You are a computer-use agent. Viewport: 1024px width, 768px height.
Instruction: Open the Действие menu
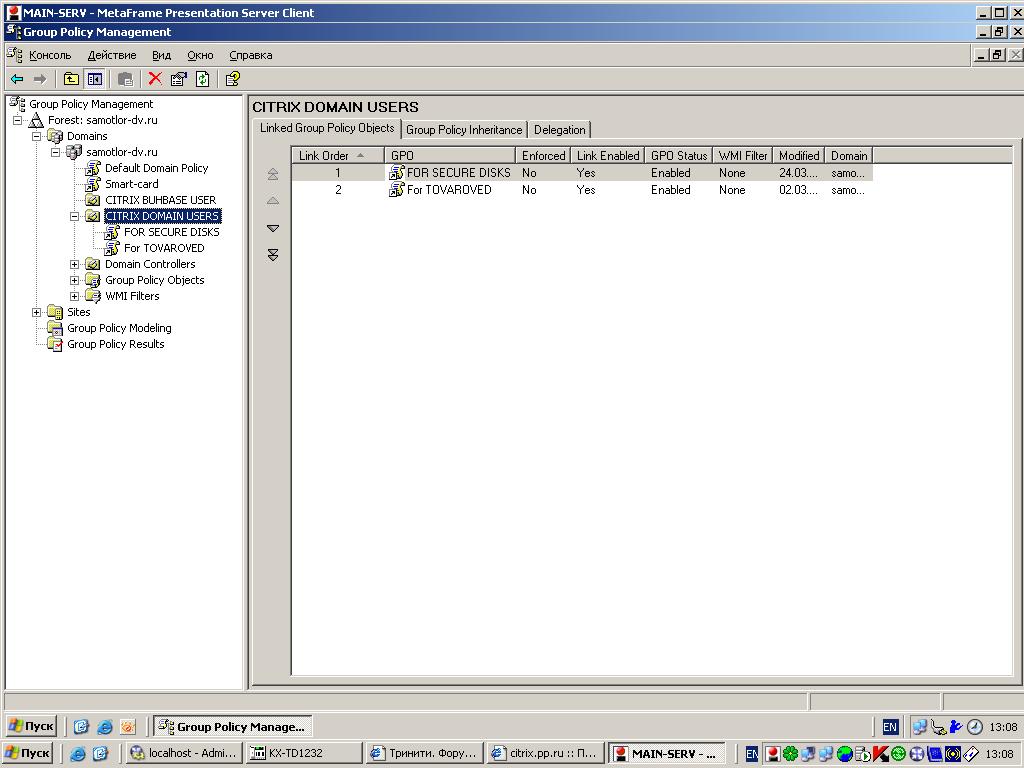pos(112,56)
